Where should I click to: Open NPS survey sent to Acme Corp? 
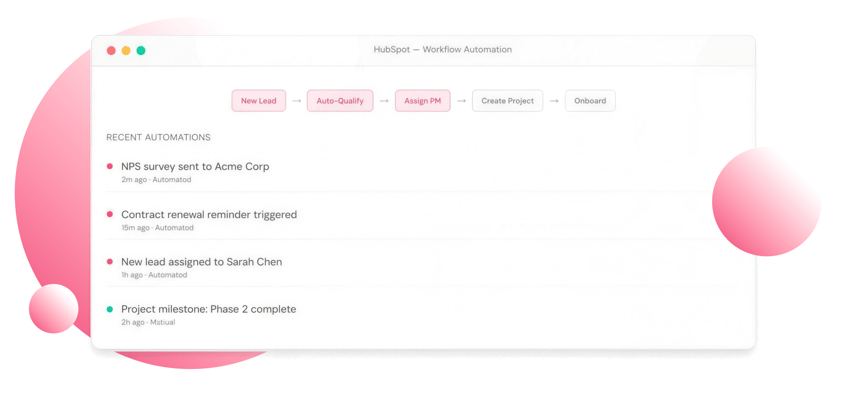coord(195,167)
